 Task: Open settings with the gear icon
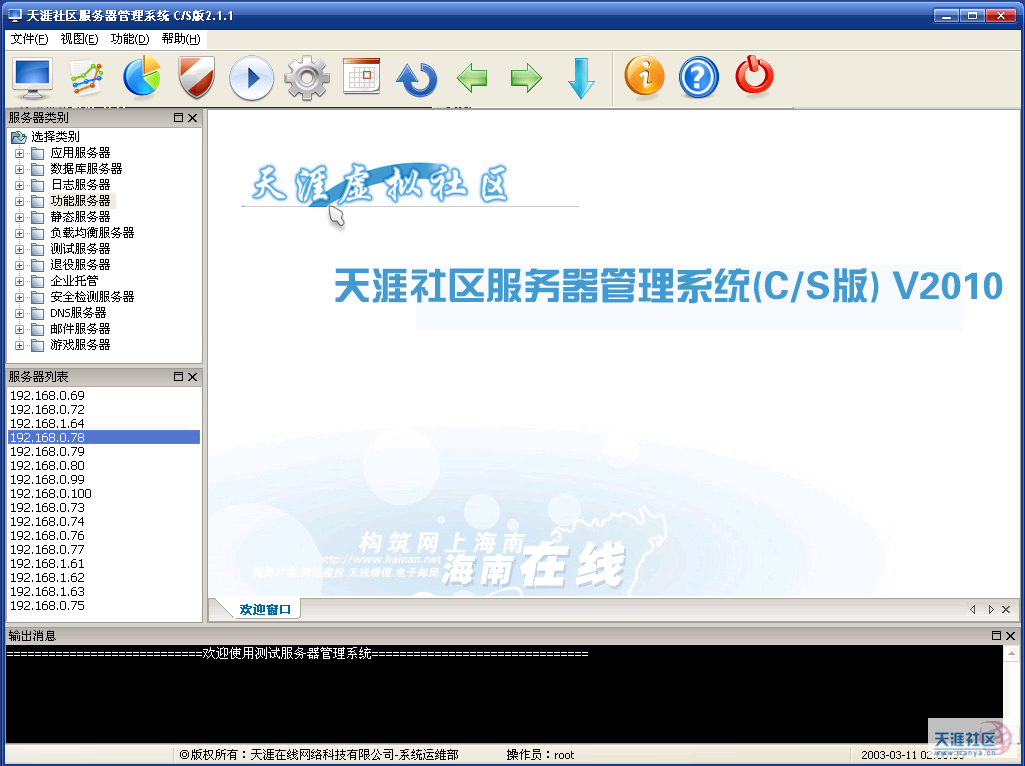point(306,78)
